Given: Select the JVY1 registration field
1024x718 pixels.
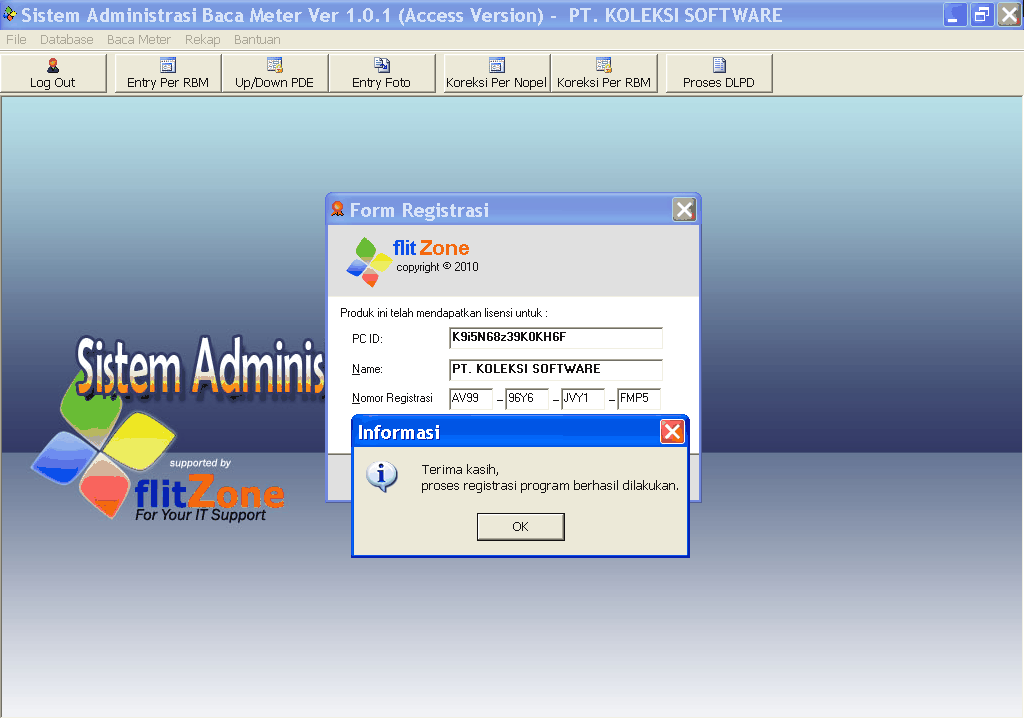Looking at the screenshot, I should (x=583, y=399).
